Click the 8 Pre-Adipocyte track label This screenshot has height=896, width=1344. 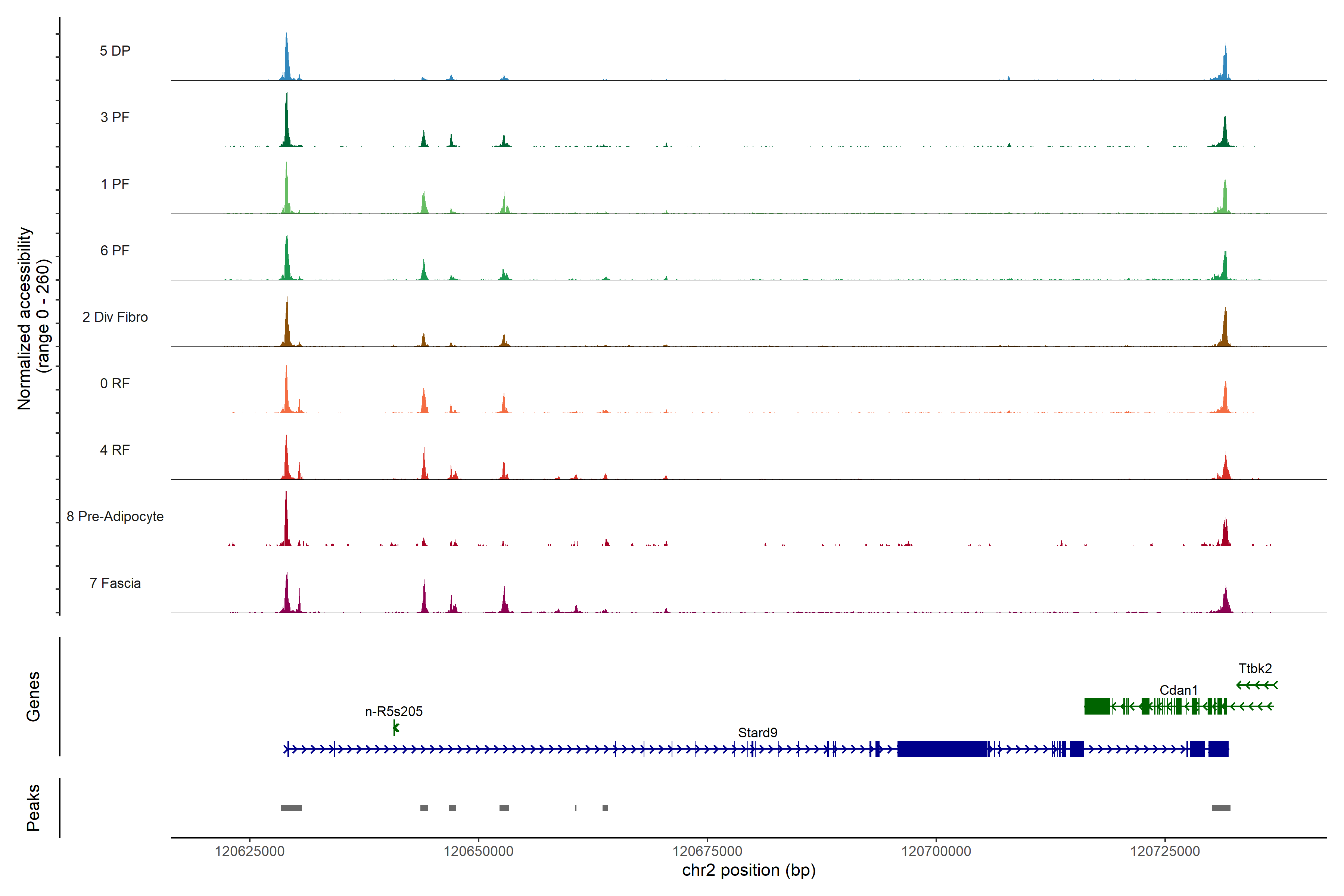point(115,517)
